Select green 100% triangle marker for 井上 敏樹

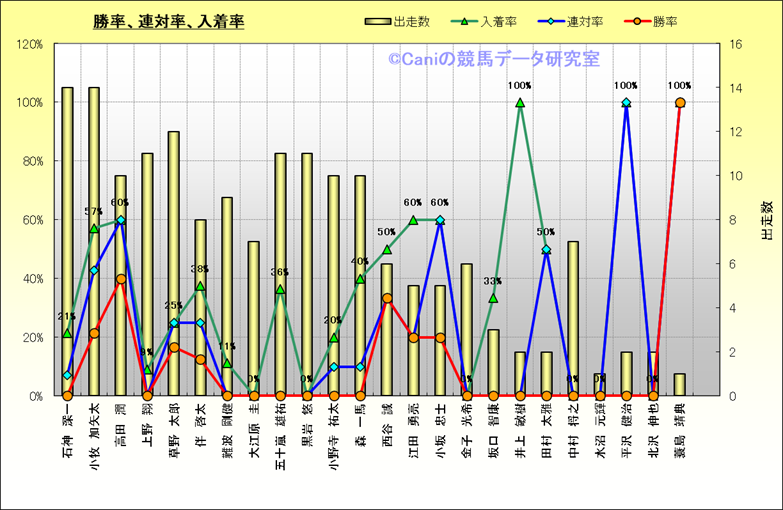(520, 103)
